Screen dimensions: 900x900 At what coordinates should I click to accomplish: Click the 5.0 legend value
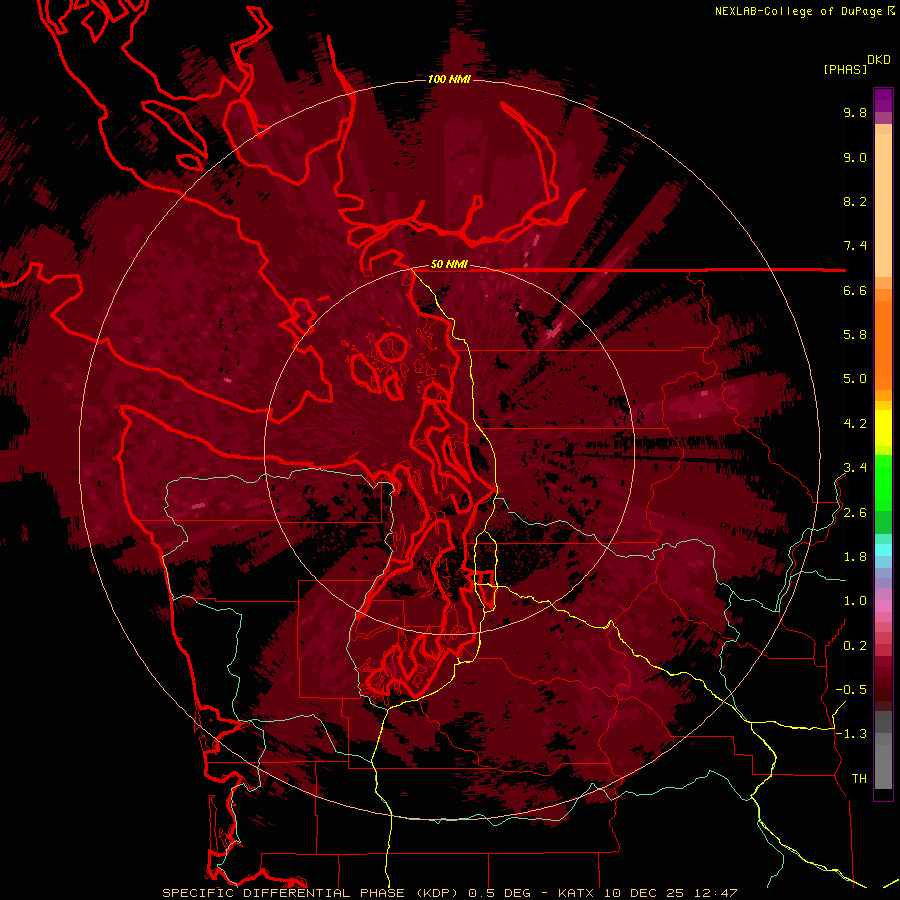click(855, 379)
